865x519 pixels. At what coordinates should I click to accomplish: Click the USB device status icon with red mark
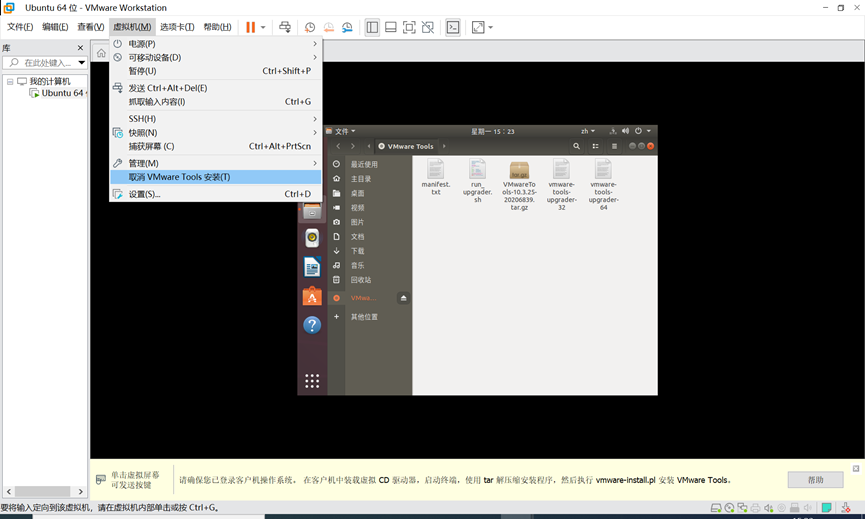click(x=846, y=508)
